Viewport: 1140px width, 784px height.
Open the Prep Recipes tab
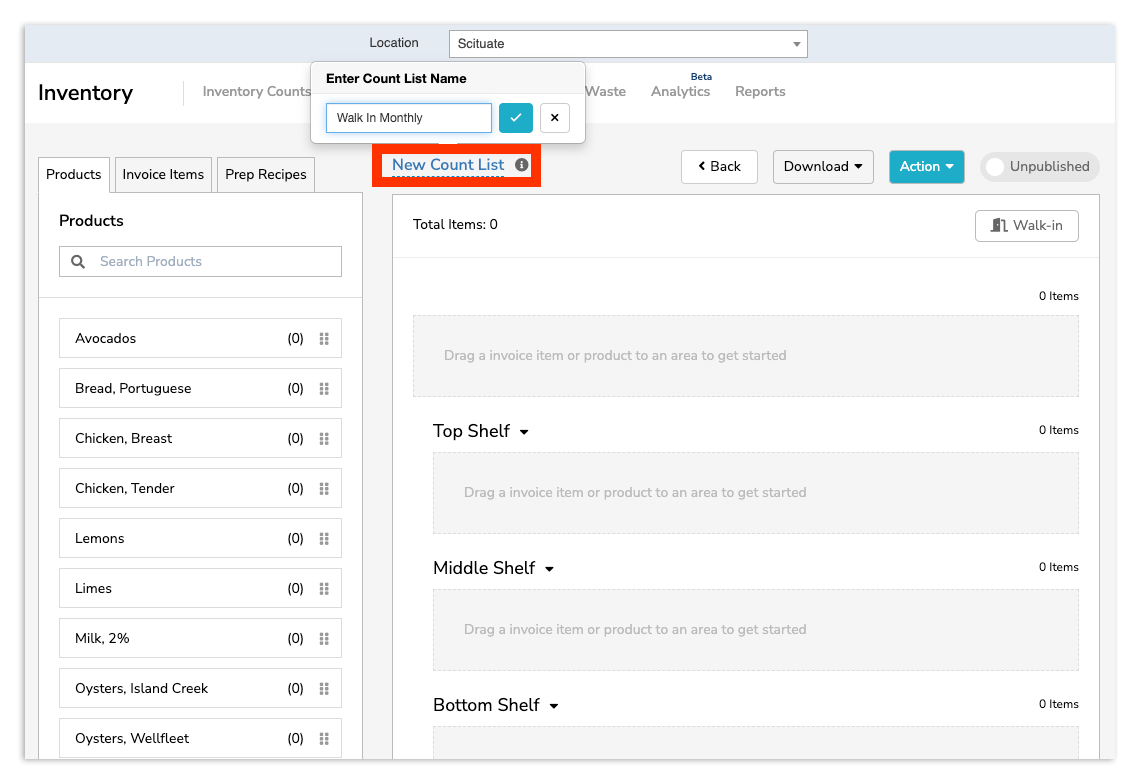tap(265, 174)
